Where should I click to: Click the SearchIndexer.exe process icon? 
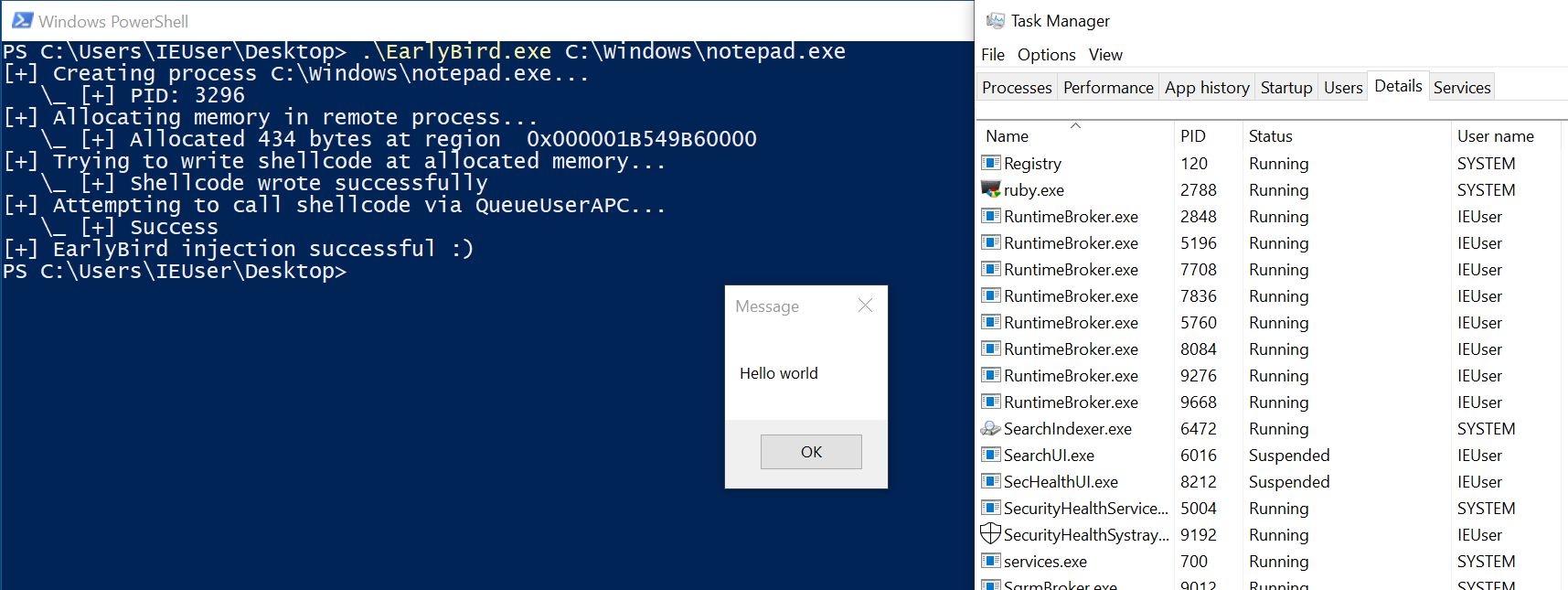tap(990, 428)
